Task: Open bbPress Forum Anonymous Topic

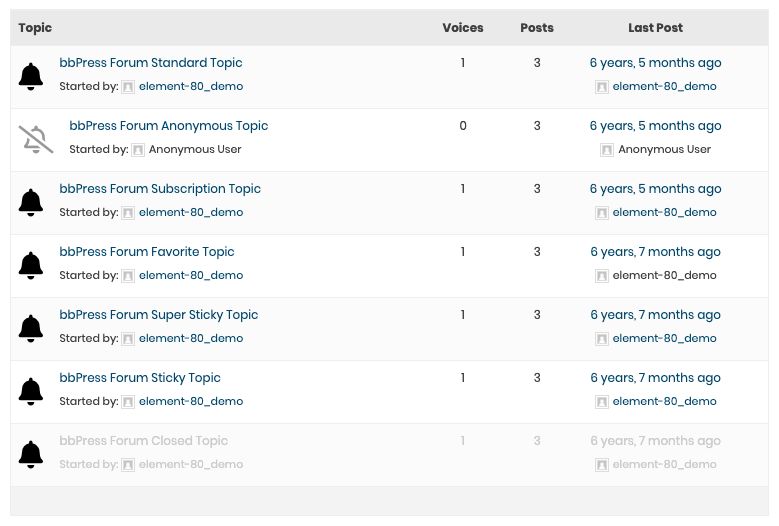Action: coord(168,126)
